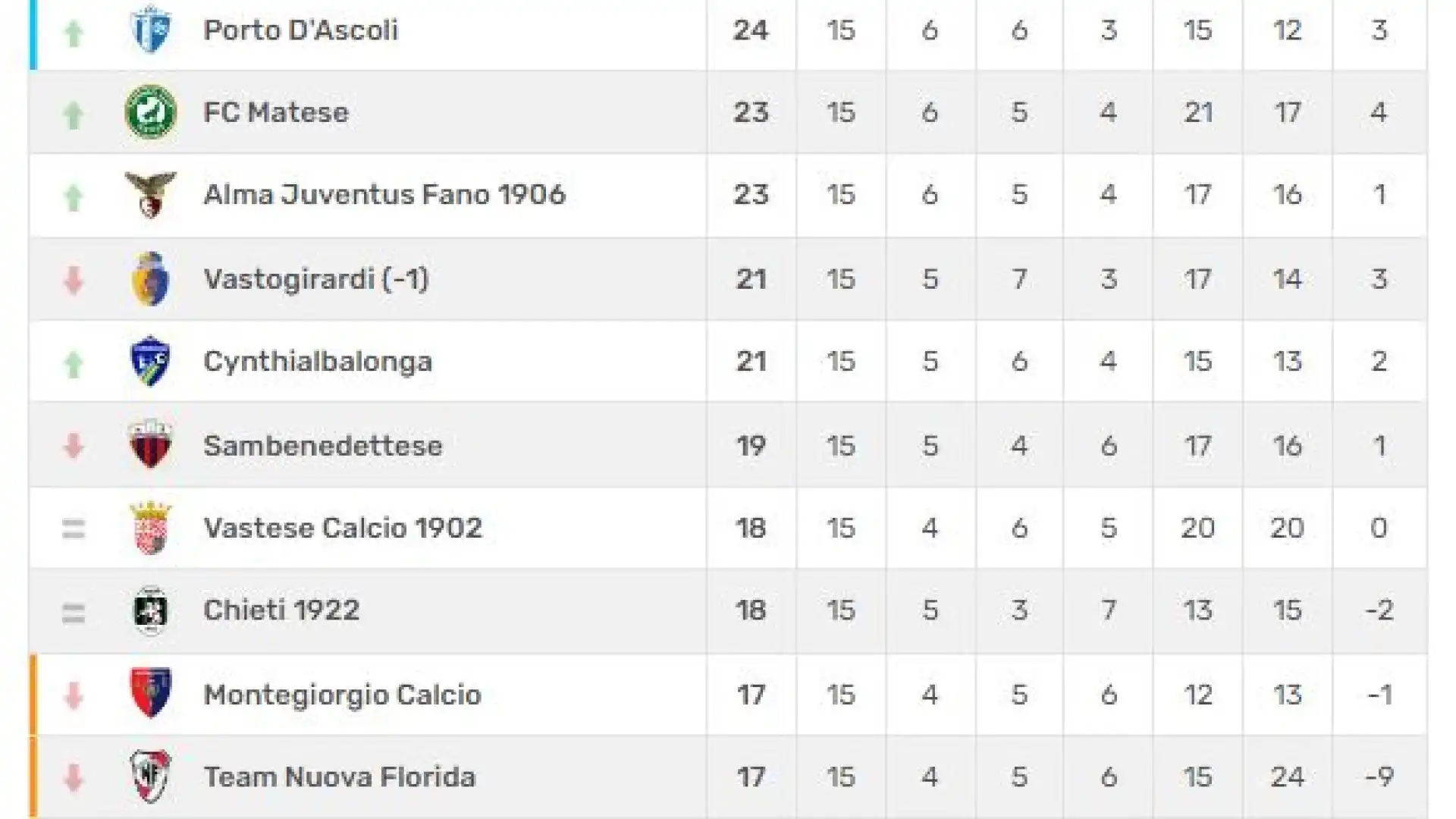Click the red down arrow beside Sambenedettese
This screenshot has width=1456, height=819.
click(74, 446)
